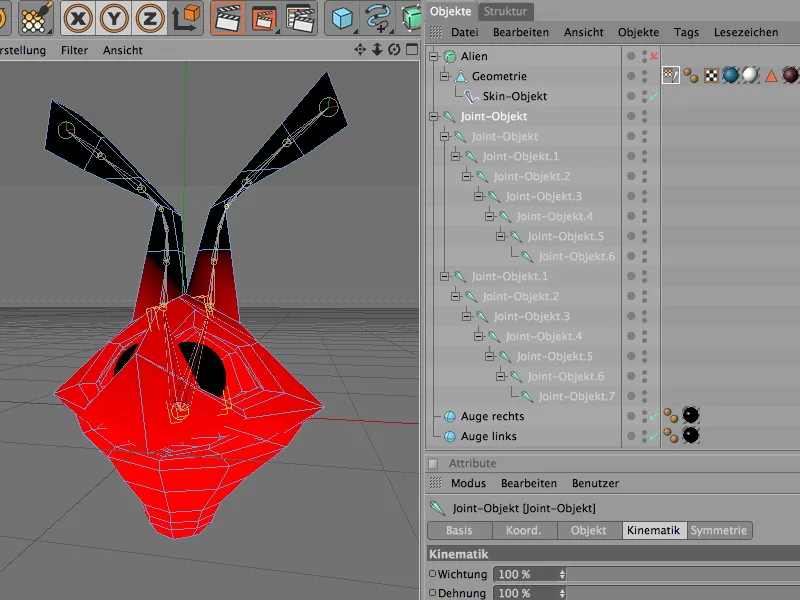This screenshot has height=600, width=800.
Task: Collapse the Geometrie hierarchy
Action: (445, 76)
